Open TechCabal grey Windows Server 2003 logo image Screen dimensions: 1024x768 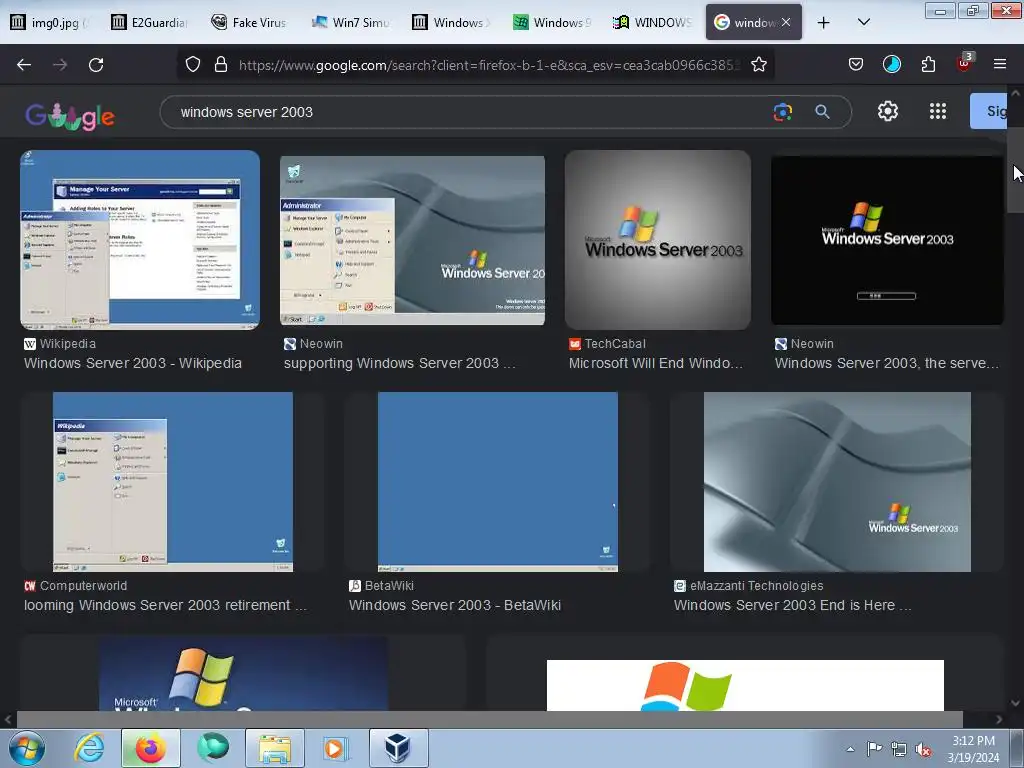pos(658,240)
